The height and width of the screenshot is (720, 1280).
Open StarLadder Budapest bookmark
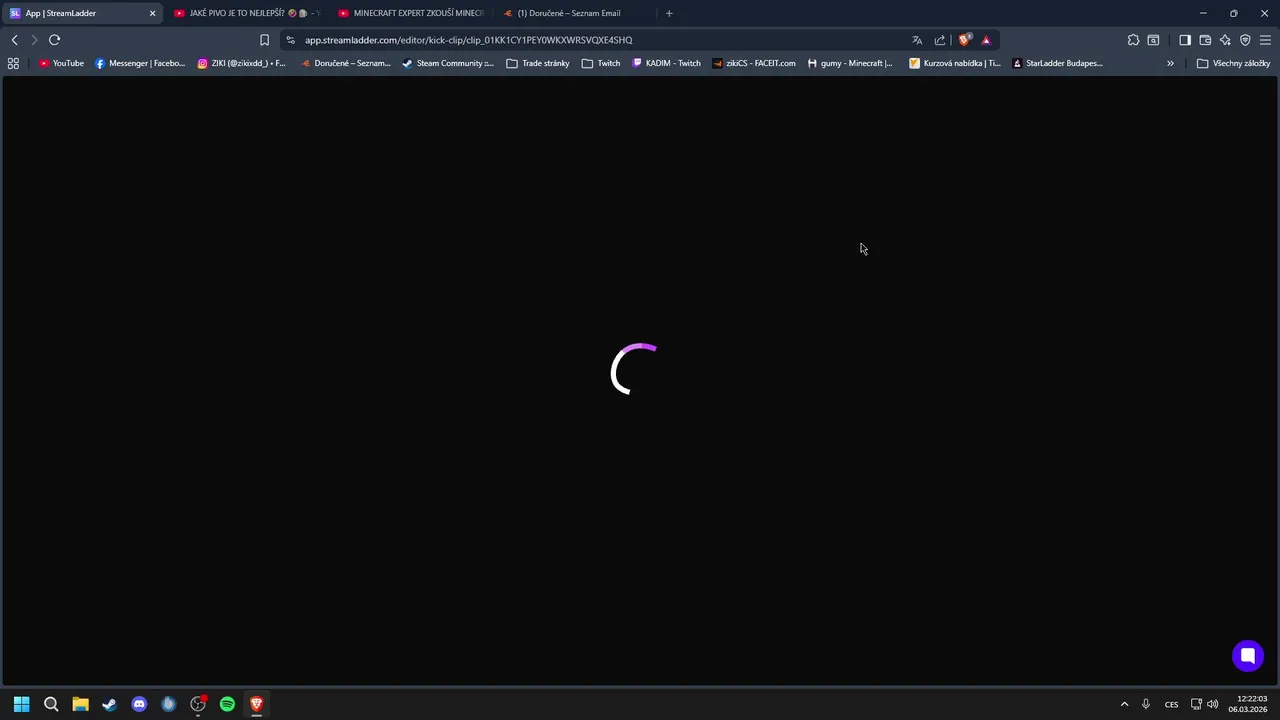(1058, 63)
